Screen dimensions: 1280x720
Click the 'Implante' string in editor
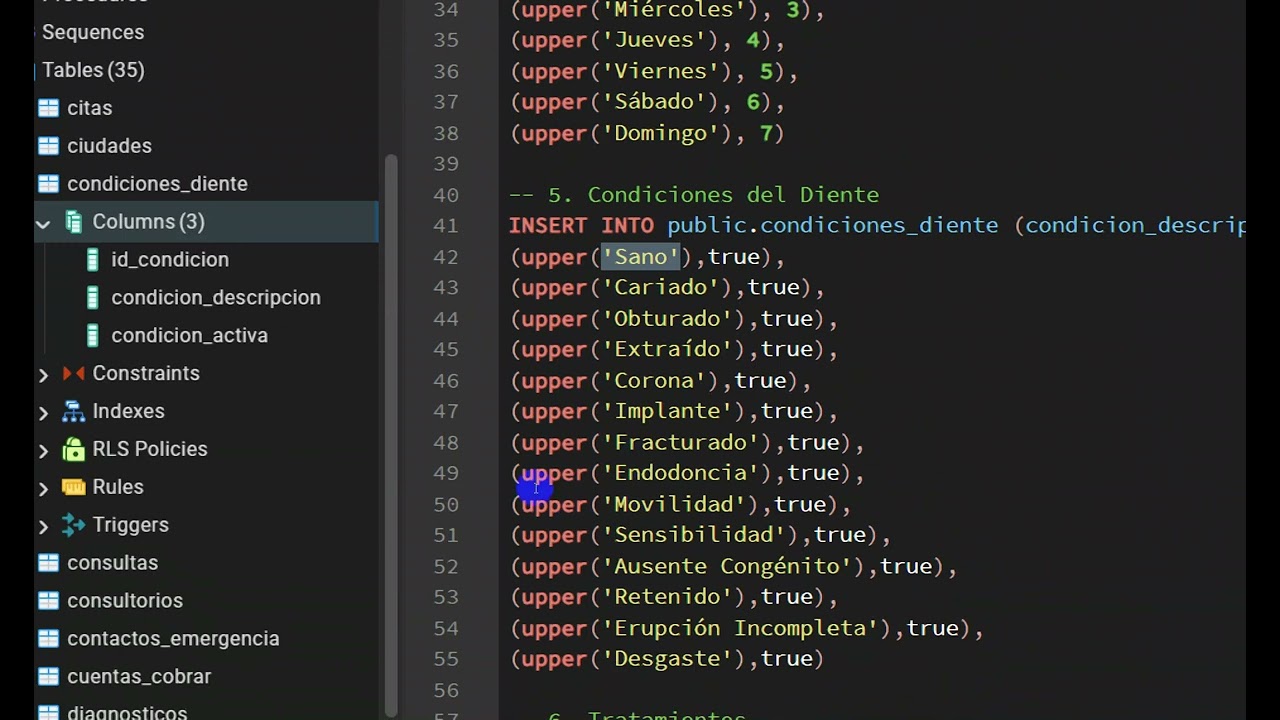667,411
